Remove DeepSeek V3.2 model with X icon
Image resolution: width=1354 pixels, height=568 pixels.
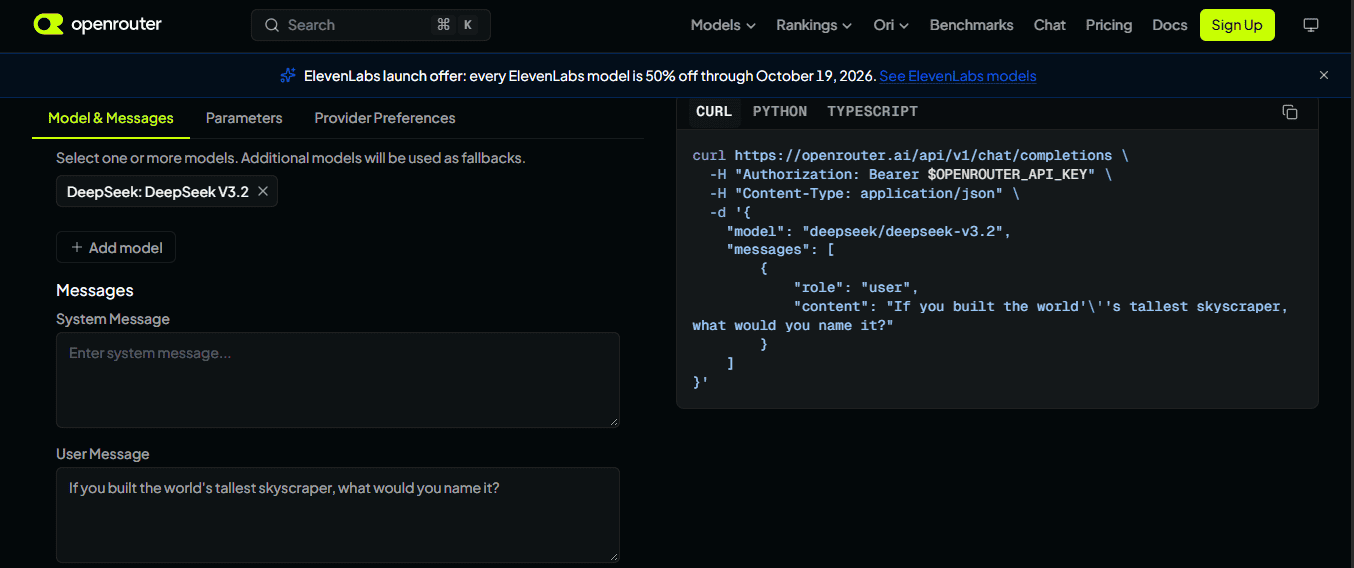tap(263, 192)
